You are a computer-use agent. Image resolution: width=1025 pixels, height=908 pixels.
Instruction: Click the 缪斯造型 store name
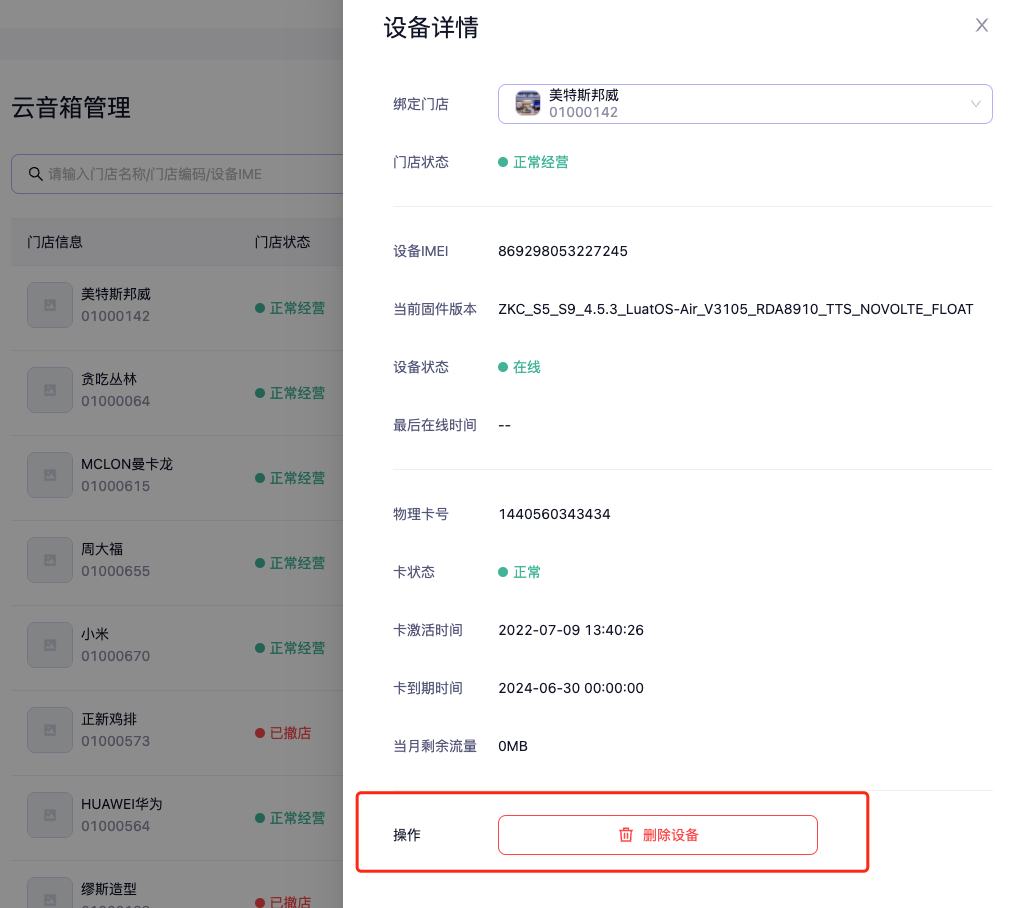(x=109, y=889)
